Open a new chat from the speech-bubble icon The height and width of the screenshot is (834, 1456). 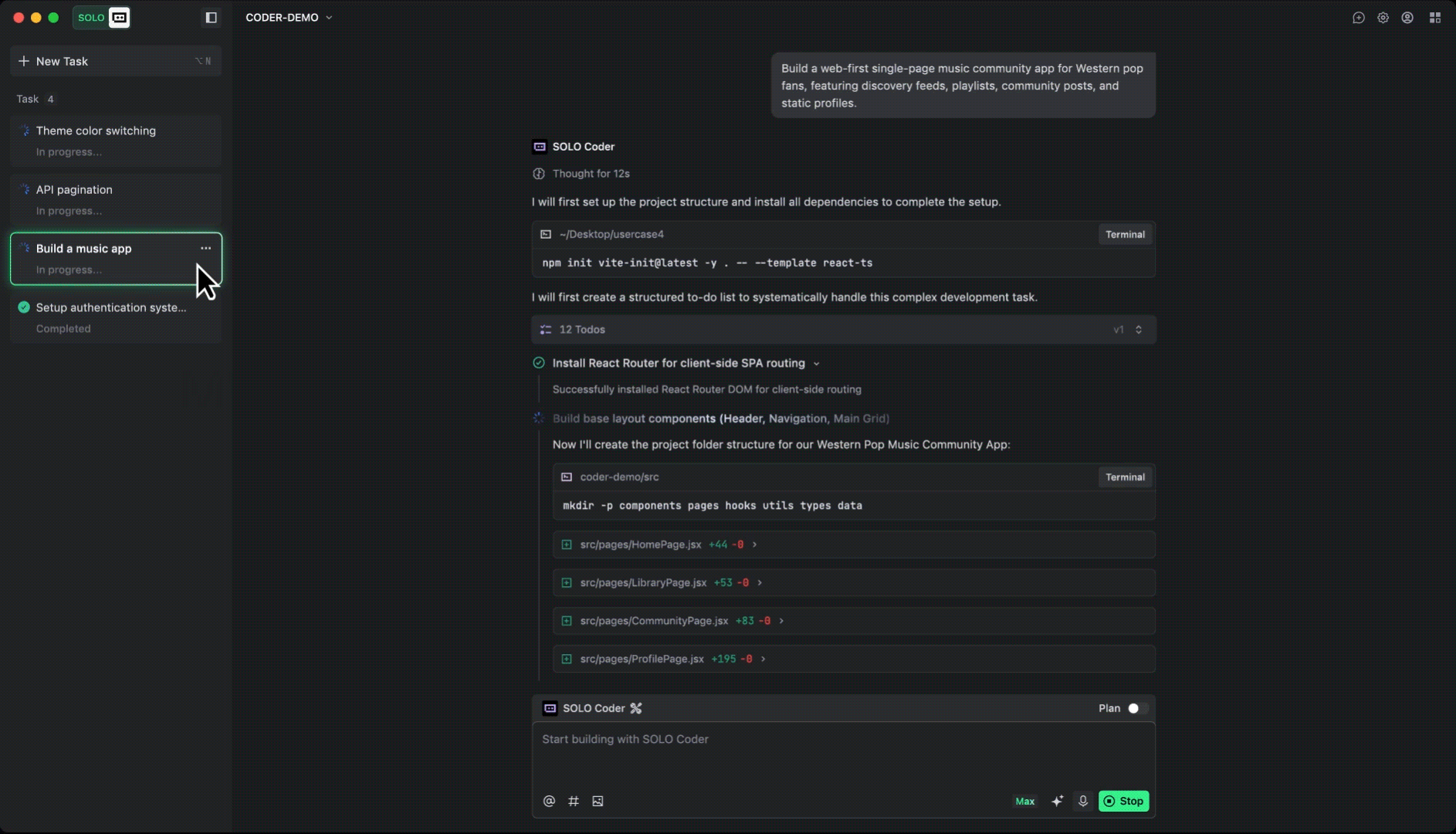pyautogui.click(x=1358, y=17)
